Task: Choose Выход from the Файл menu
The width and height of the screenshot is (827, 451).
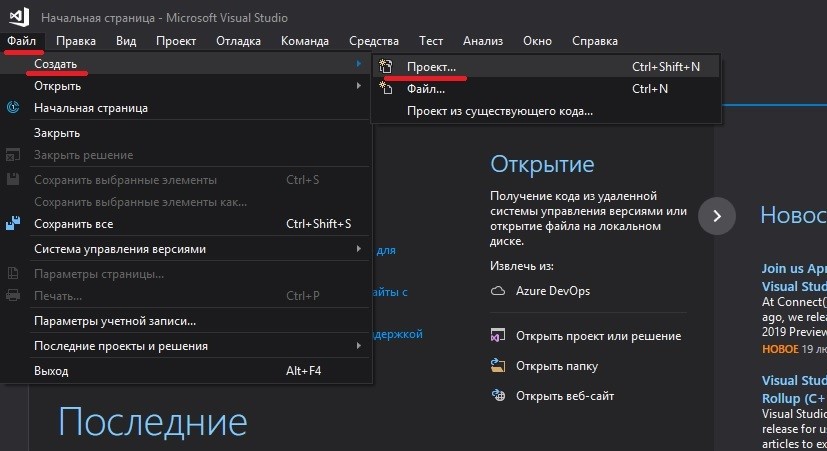Action: (51, 371)
